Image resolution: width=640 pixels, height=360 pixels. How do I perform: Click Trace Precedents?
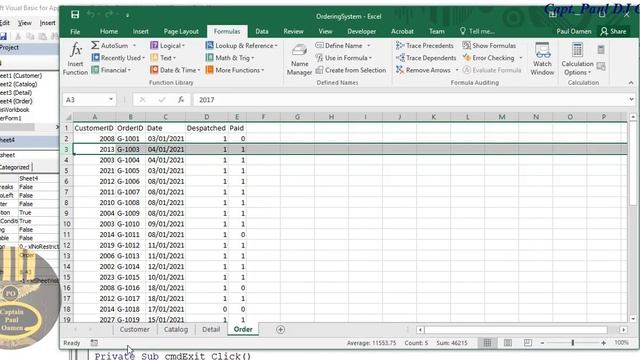[x=424, y=46]
